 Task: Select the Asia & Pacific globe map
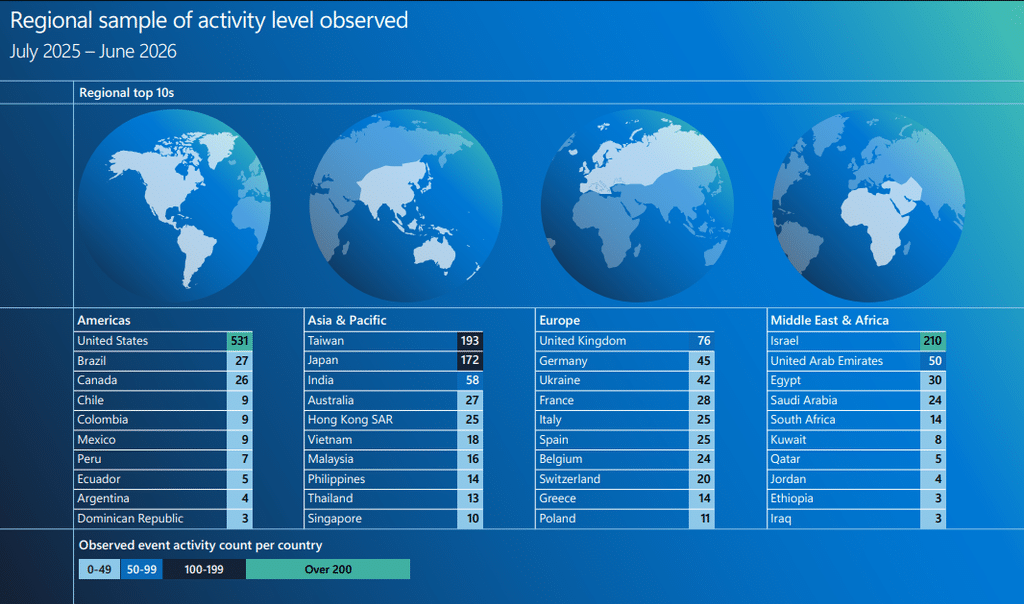(406, 205)
